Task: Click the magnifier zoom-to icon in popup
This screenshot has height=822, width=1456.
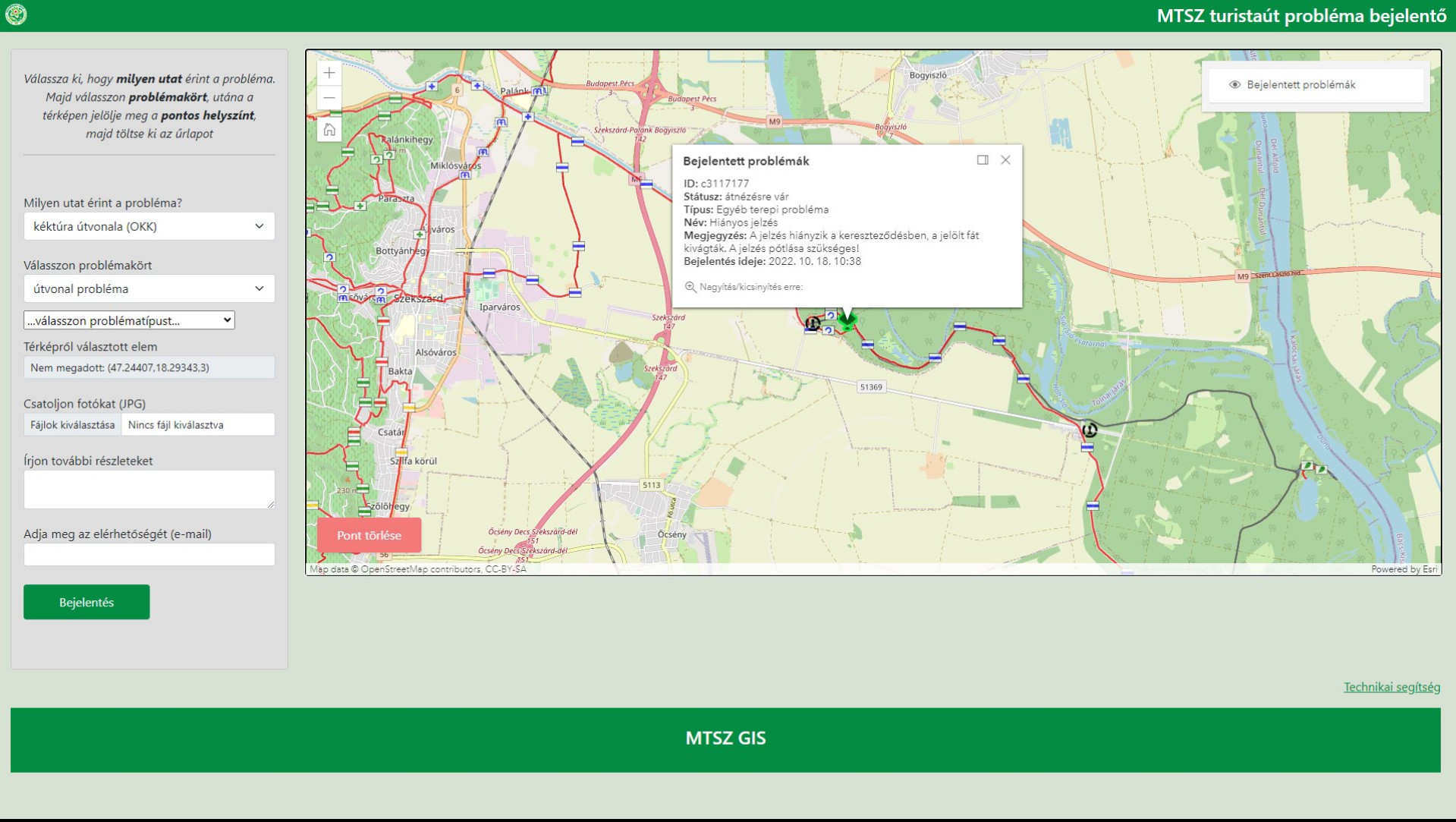Action: (x=690, y=287)
